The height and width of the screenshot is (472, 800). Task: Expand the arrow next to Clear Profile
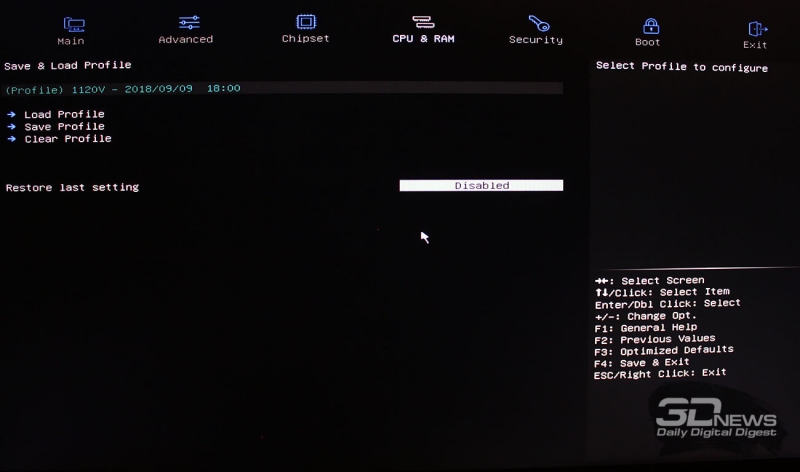(x=11, y=139)
